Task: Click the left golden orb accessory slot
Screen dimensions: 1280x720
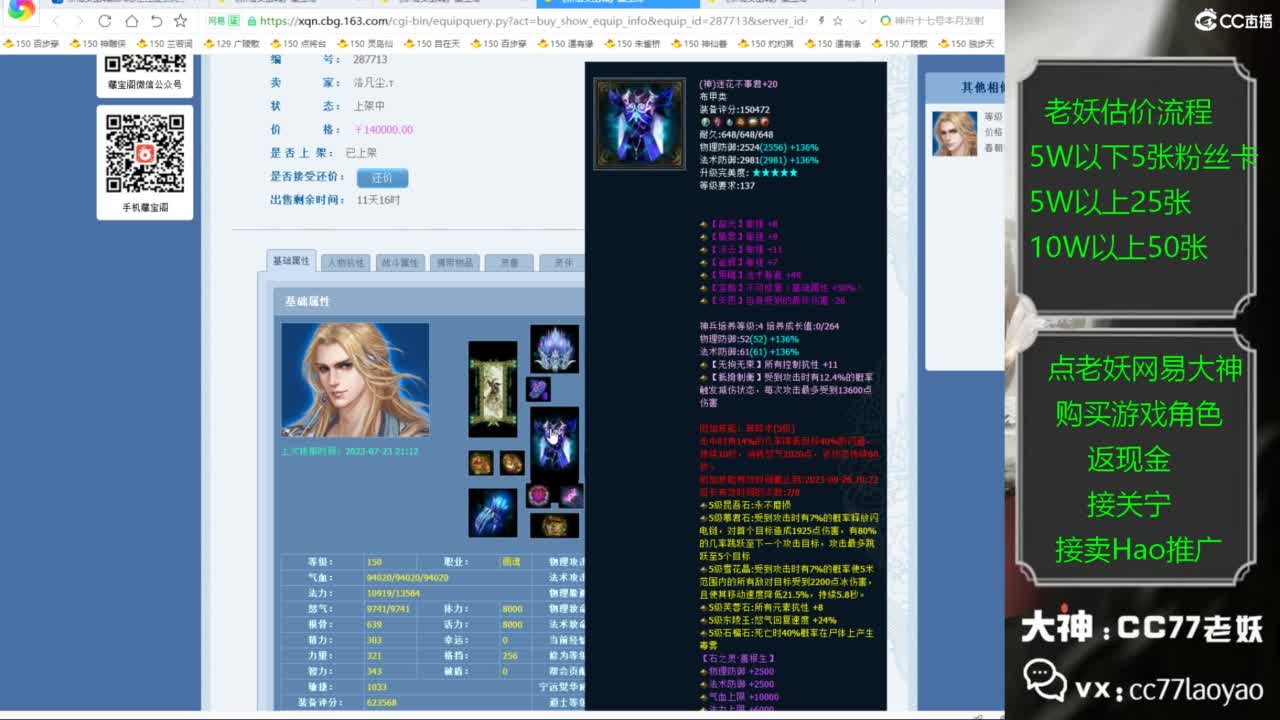Action: [x=481, y=463]
